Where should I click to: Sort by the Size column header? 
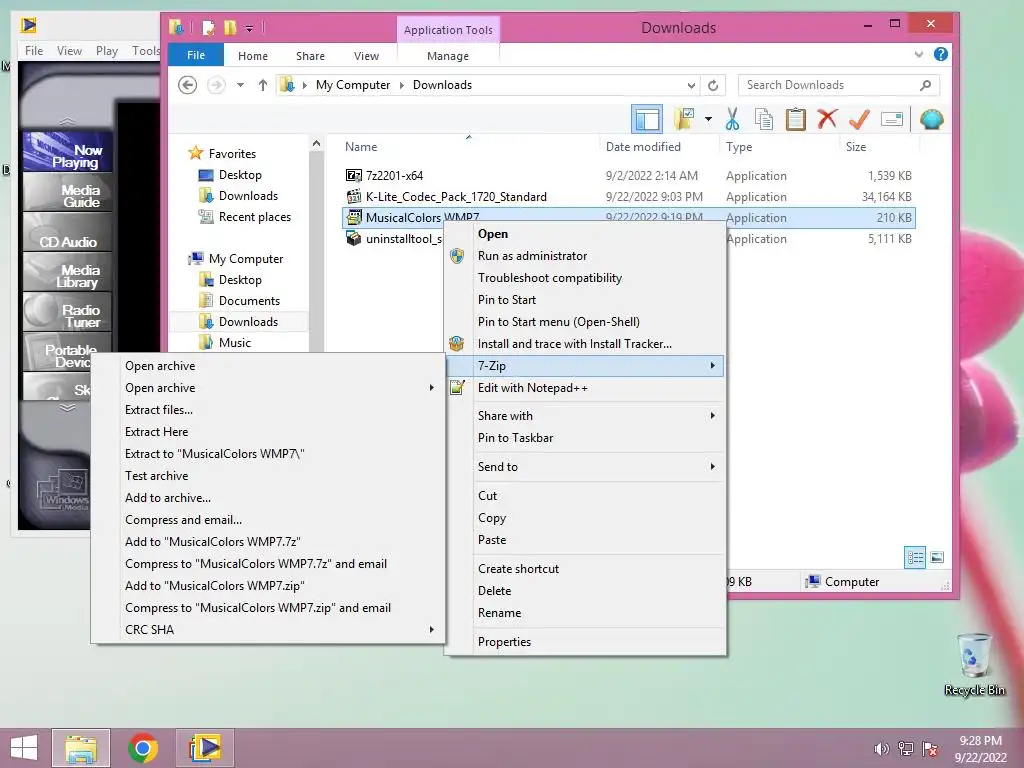point(878,147)
